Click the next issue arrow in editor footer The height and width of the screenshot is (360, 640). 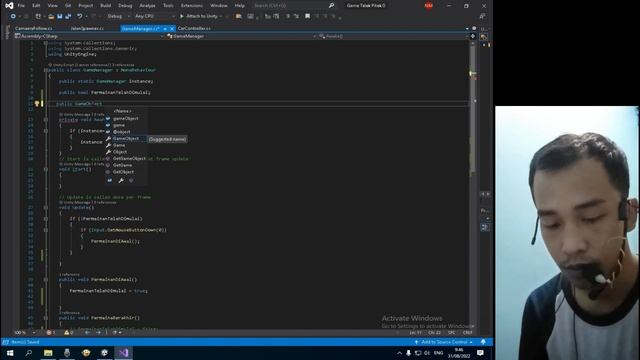click(98, 333)
